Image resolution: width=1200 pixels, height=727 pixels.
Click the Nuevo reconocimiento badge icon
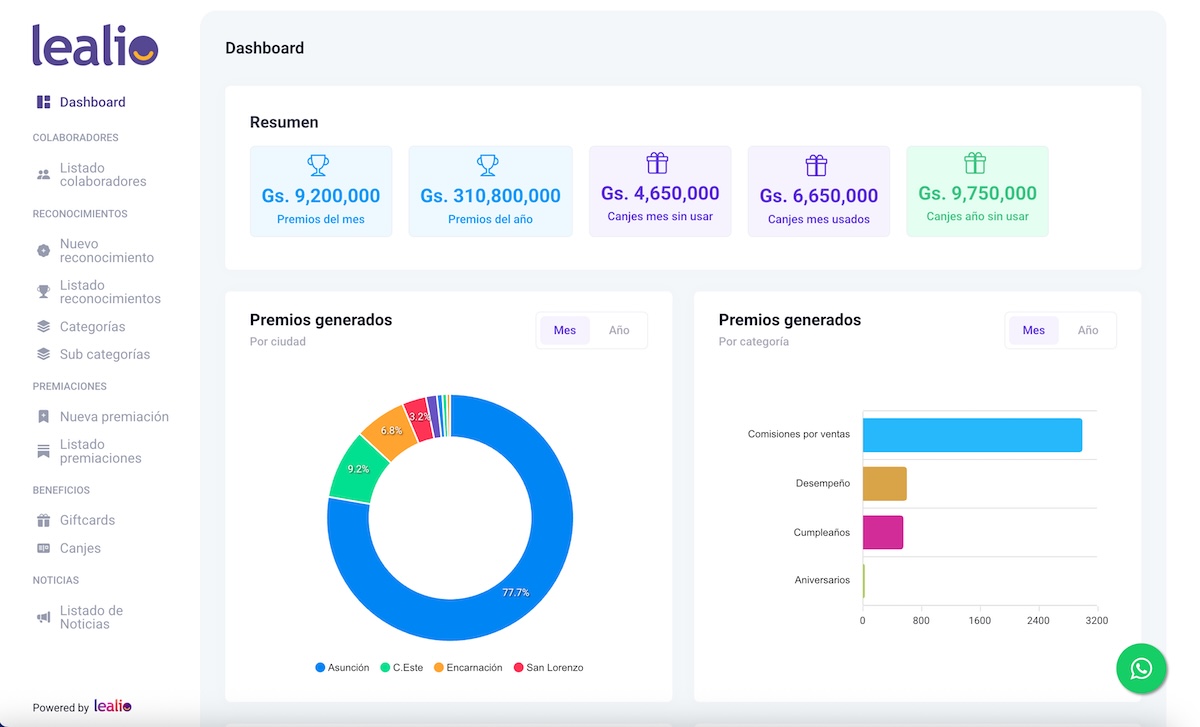point(43,251)
